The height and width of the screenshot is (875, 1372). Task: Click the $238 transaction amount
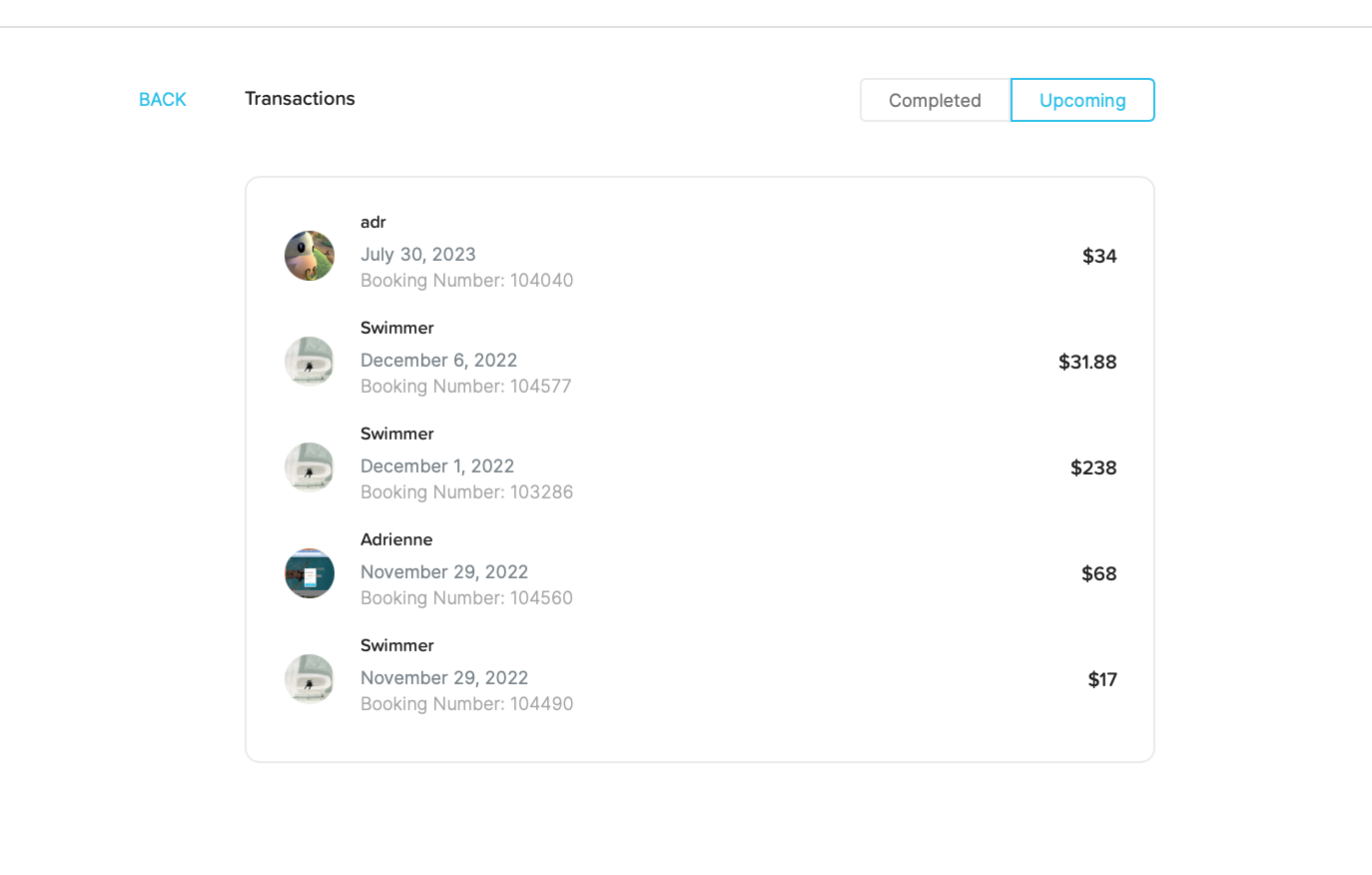tap(1093, 467)
